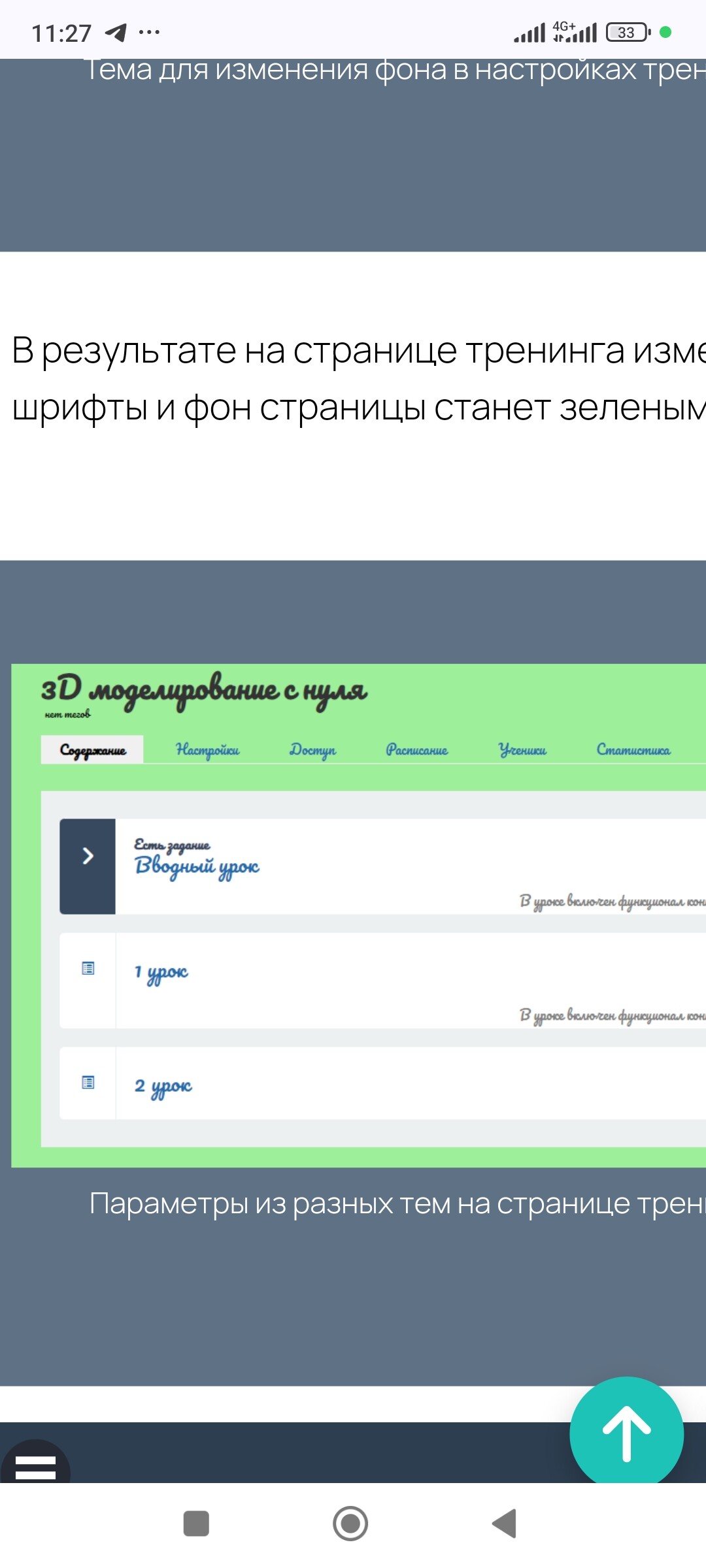Open the "2 урок" lesson link
Viewport: 706px width, 1568px height.
(x=163, y=1086)
